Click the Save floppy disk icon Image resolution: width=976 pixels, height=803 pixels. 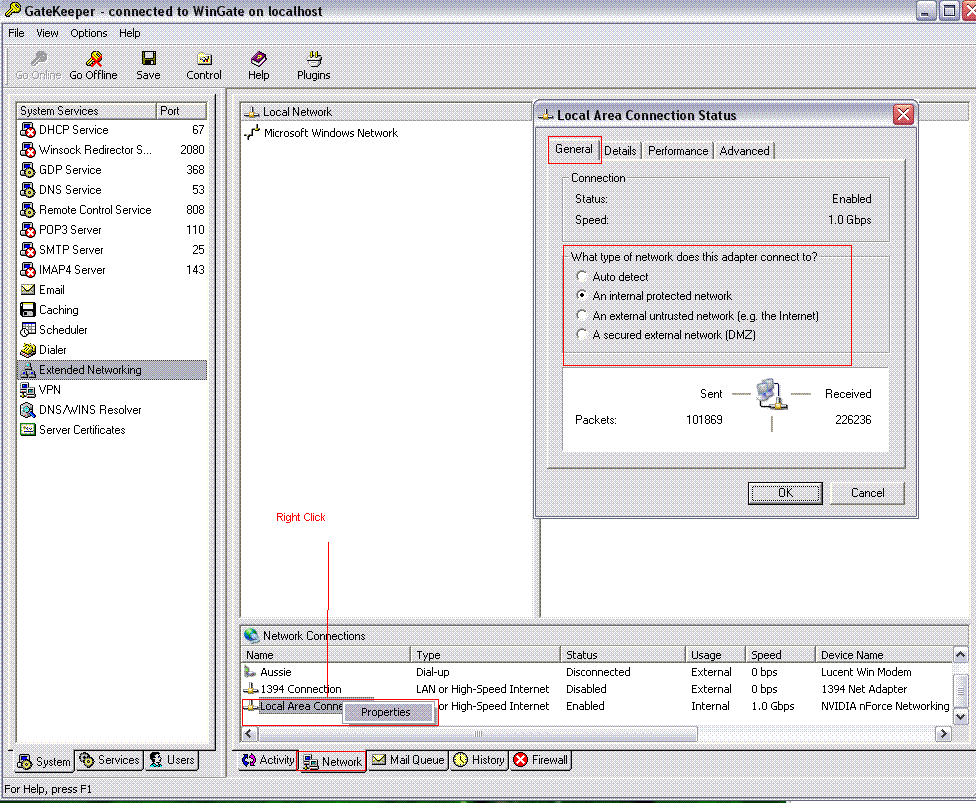click(x=148, y=59)
